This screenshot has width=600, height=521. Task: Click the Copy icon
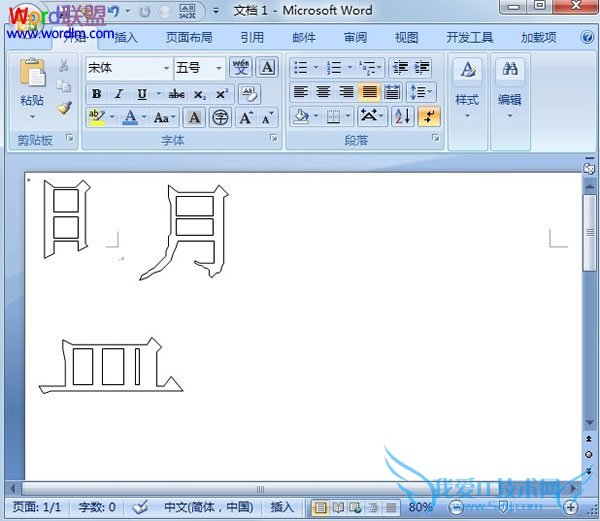[64, 86]
